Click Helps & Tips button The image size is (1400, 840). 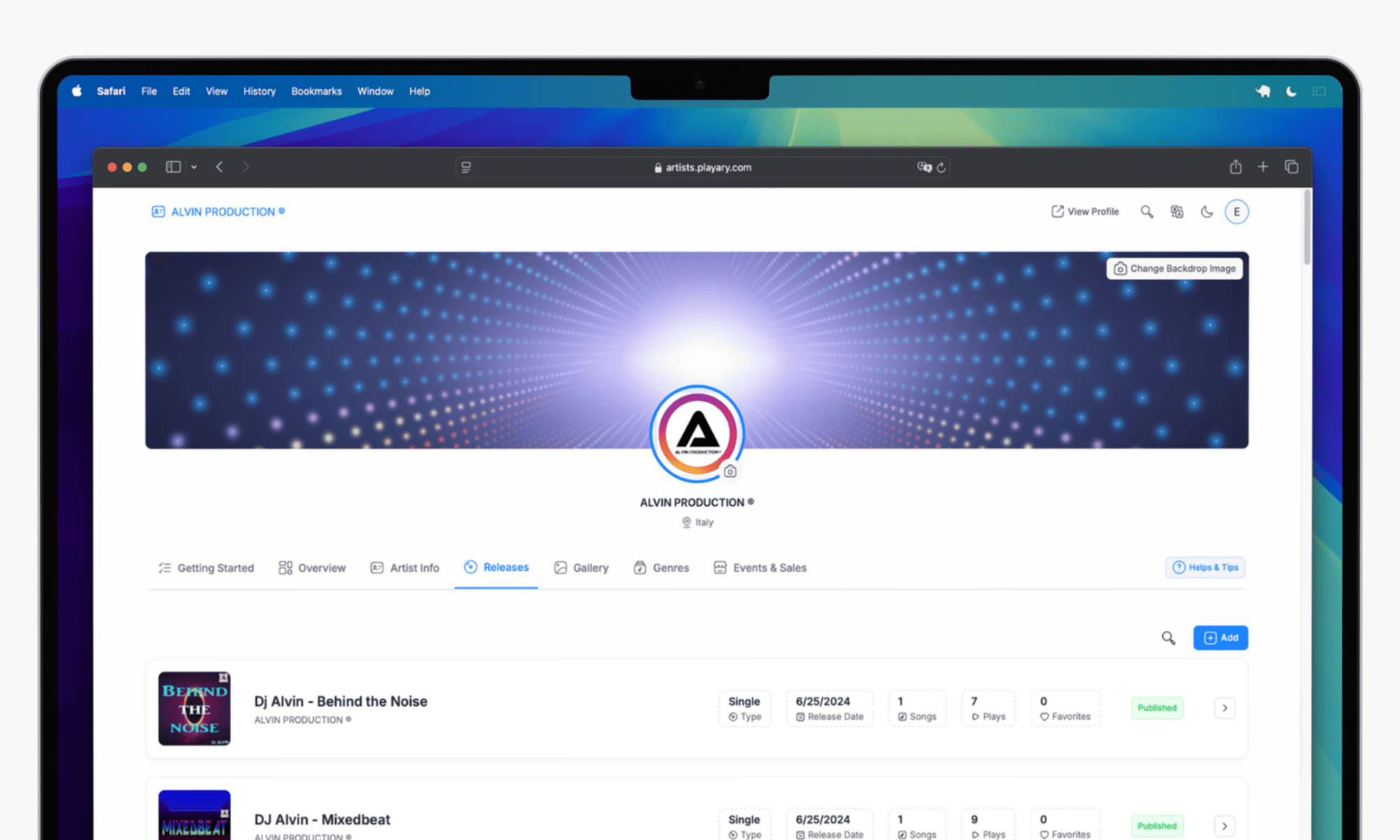coord(1205,568)
